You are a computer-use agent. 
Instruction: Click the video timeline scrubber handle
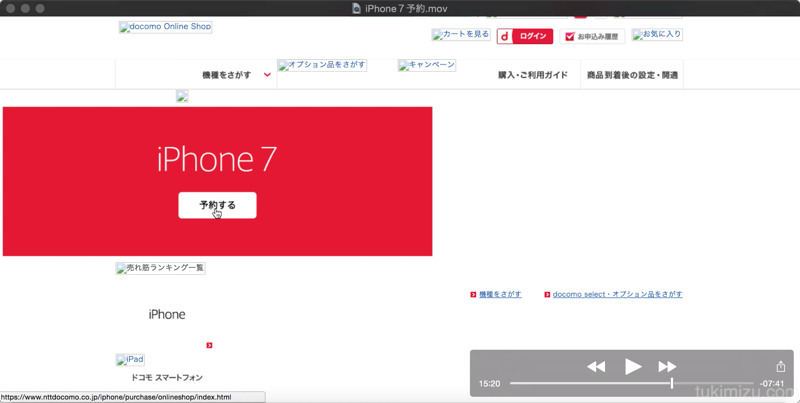coord(672,383)
